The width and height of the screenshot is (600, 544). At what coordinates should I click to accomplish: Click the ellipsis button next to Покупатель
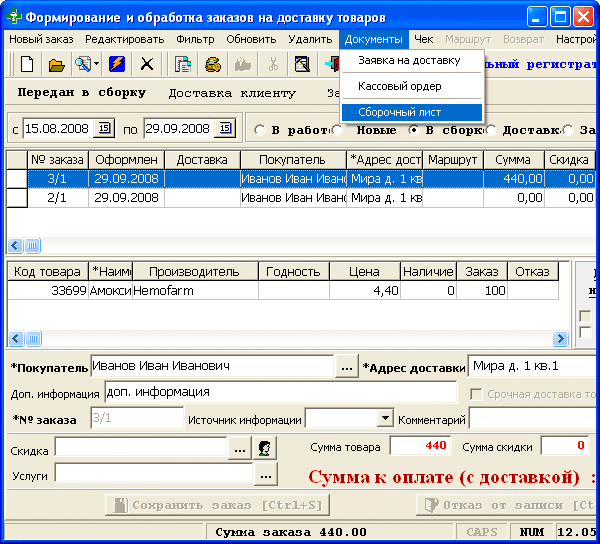click(346, 367)
